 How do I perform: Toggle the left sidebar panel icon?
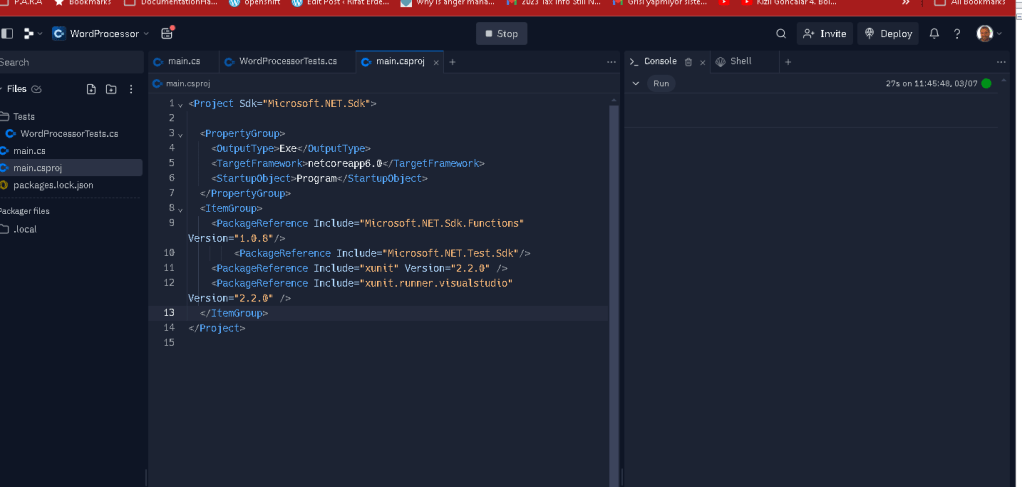tap(7, 33)
